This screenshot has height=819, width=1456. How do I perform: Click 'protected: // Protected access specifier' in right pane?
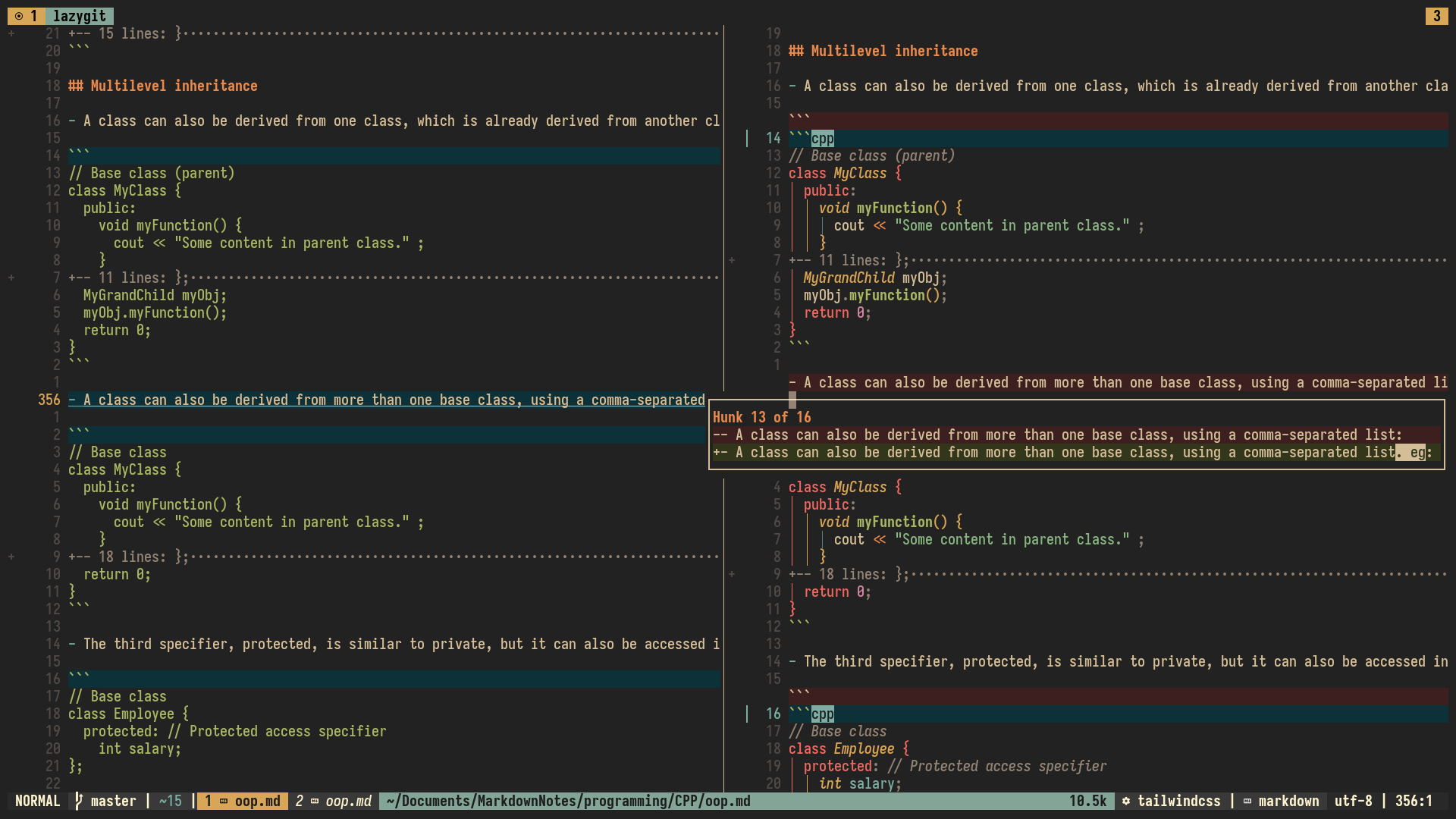pyautogui.click(x=955, y=766)
